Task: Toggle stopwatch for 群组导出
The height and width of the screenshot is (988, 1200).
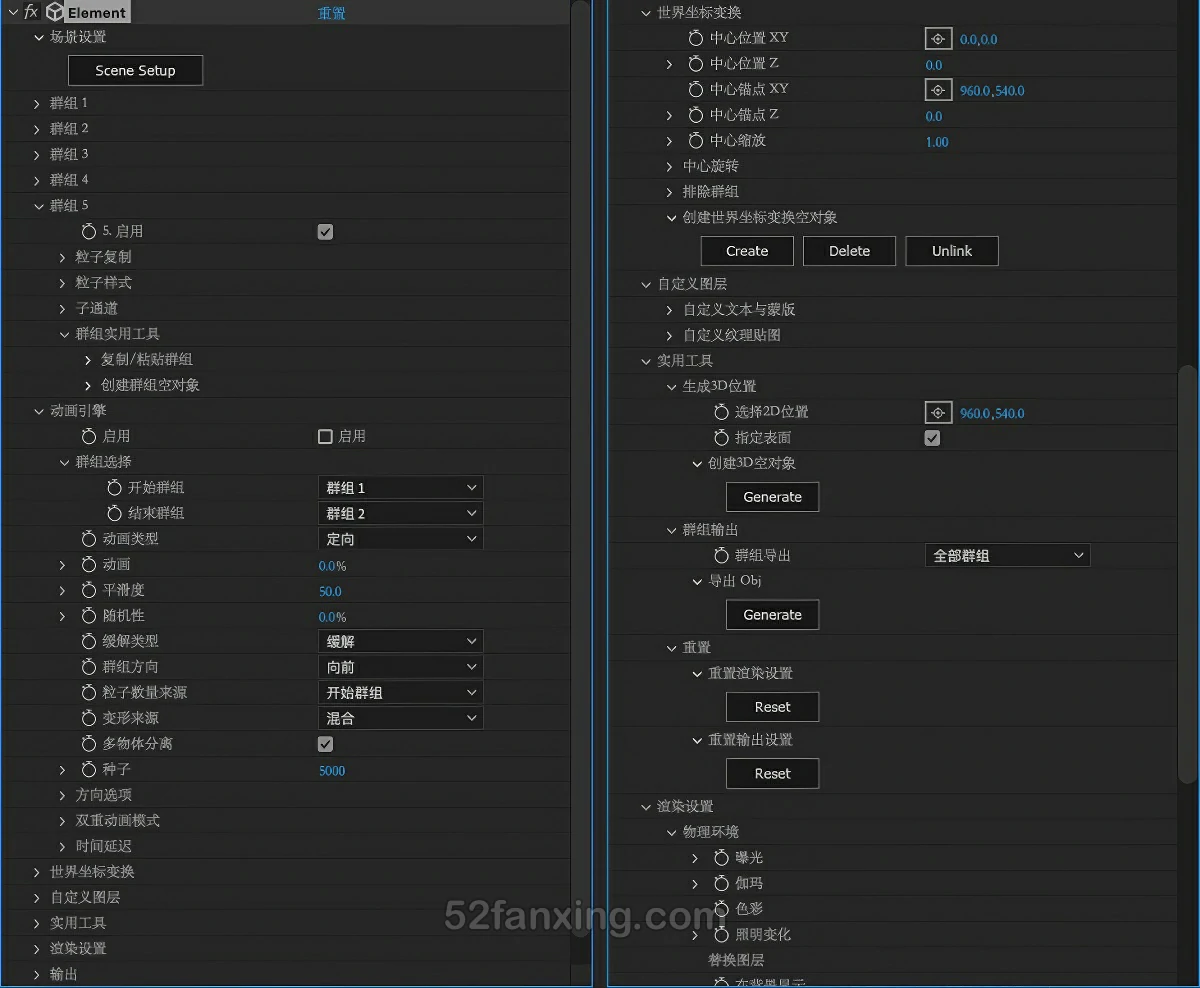Action: coord(722,556)
